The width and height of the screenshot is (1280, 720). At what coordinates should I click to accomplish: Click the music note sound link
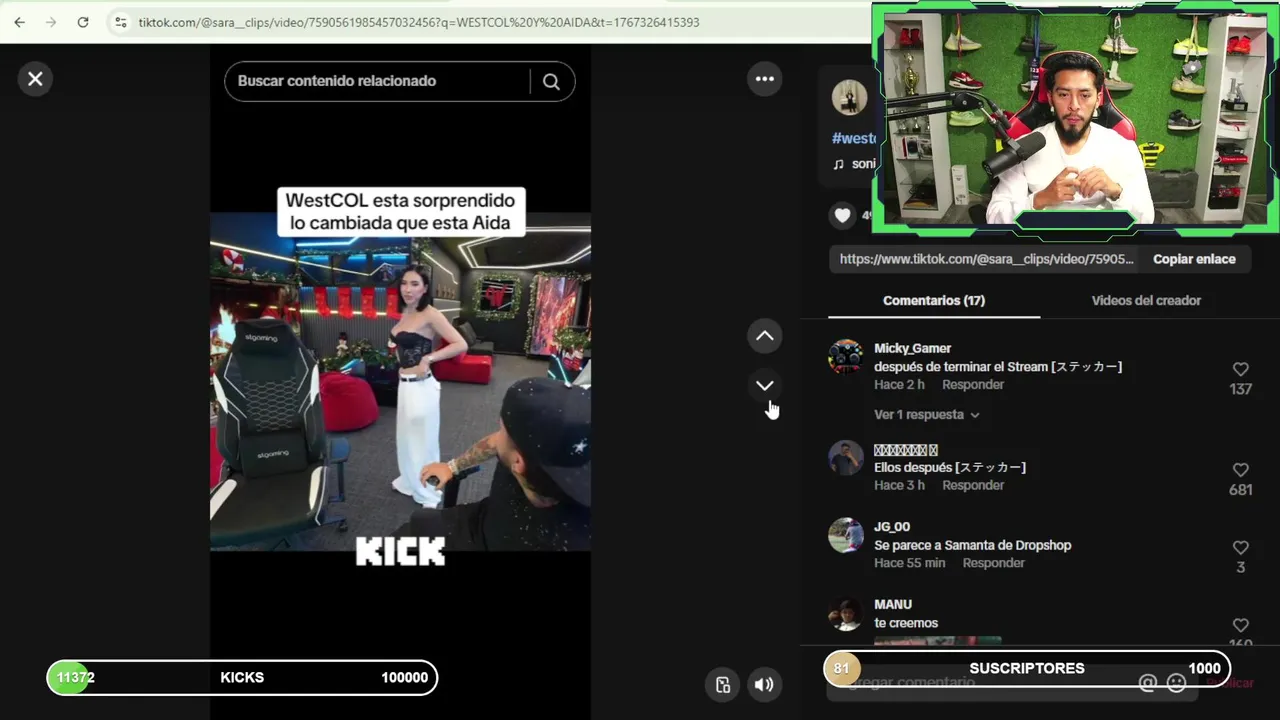854,164
